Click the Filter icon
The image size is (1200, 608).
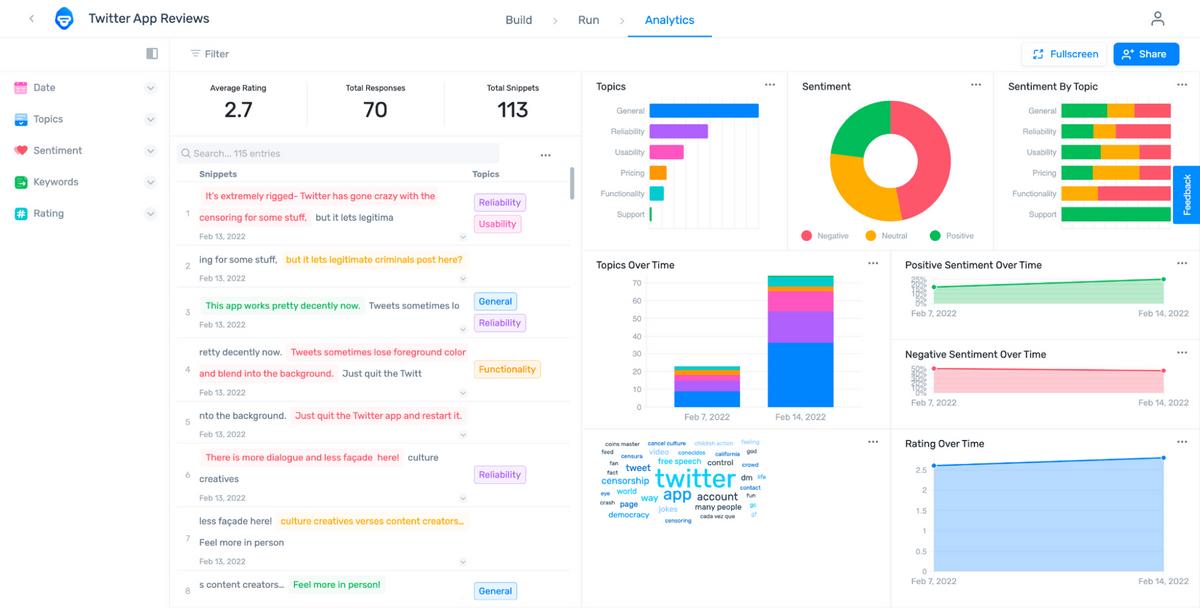click(196, 54)
